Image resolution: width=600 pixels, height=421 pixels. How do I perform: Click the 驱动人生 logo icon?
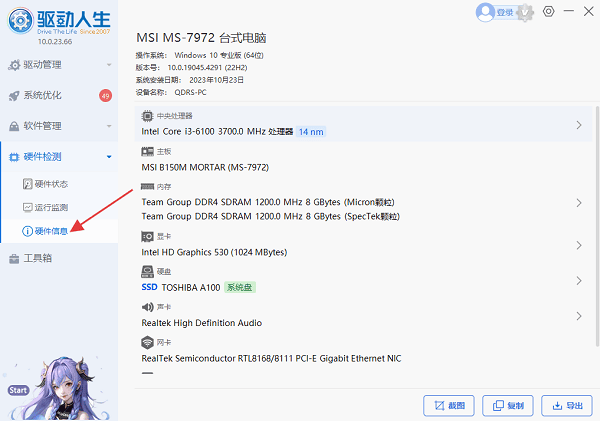coord(20,19)
